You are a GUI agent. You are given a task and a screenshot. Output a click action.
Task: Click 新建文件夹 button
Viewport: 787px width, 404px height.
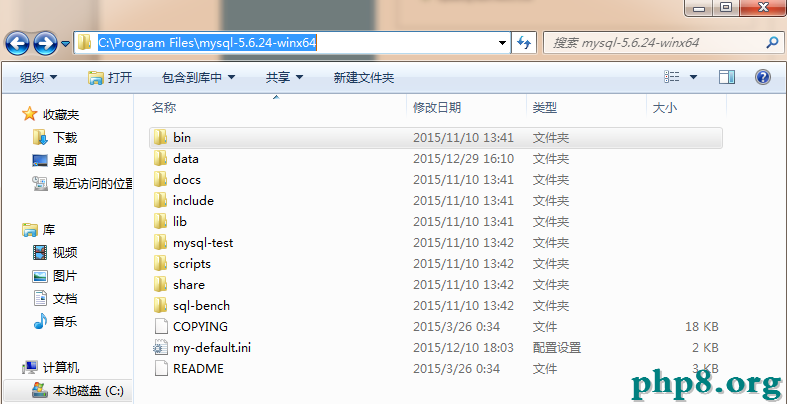[364, 78]
